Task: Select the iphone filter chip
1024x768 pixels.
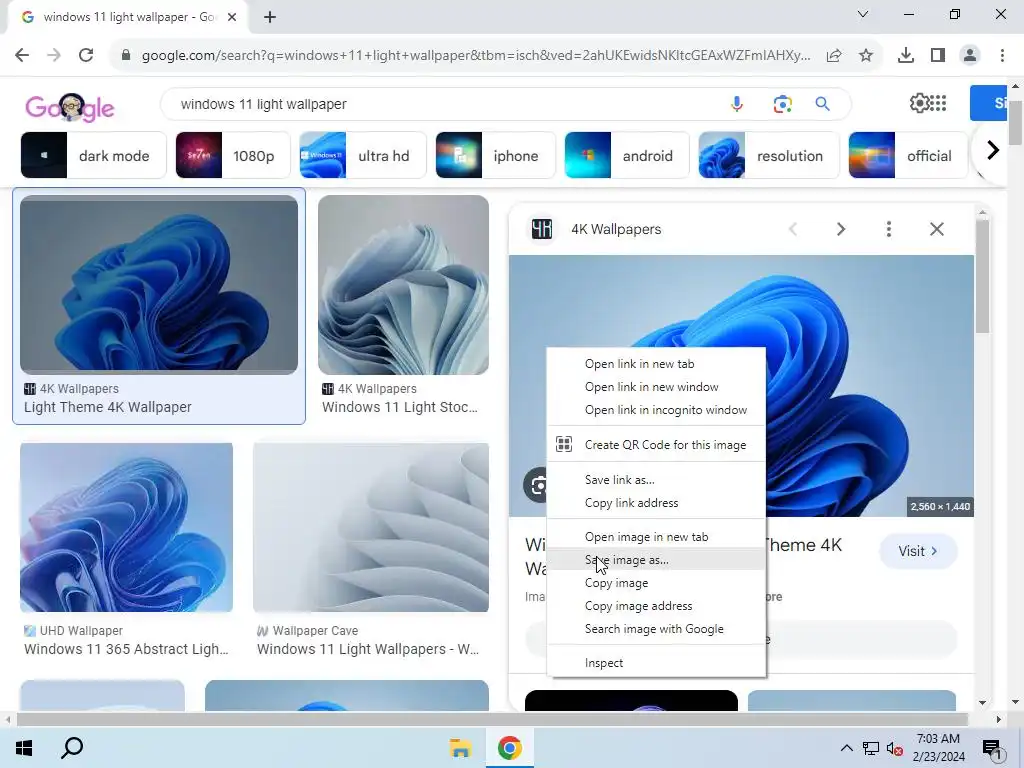Action: [496, 155]
